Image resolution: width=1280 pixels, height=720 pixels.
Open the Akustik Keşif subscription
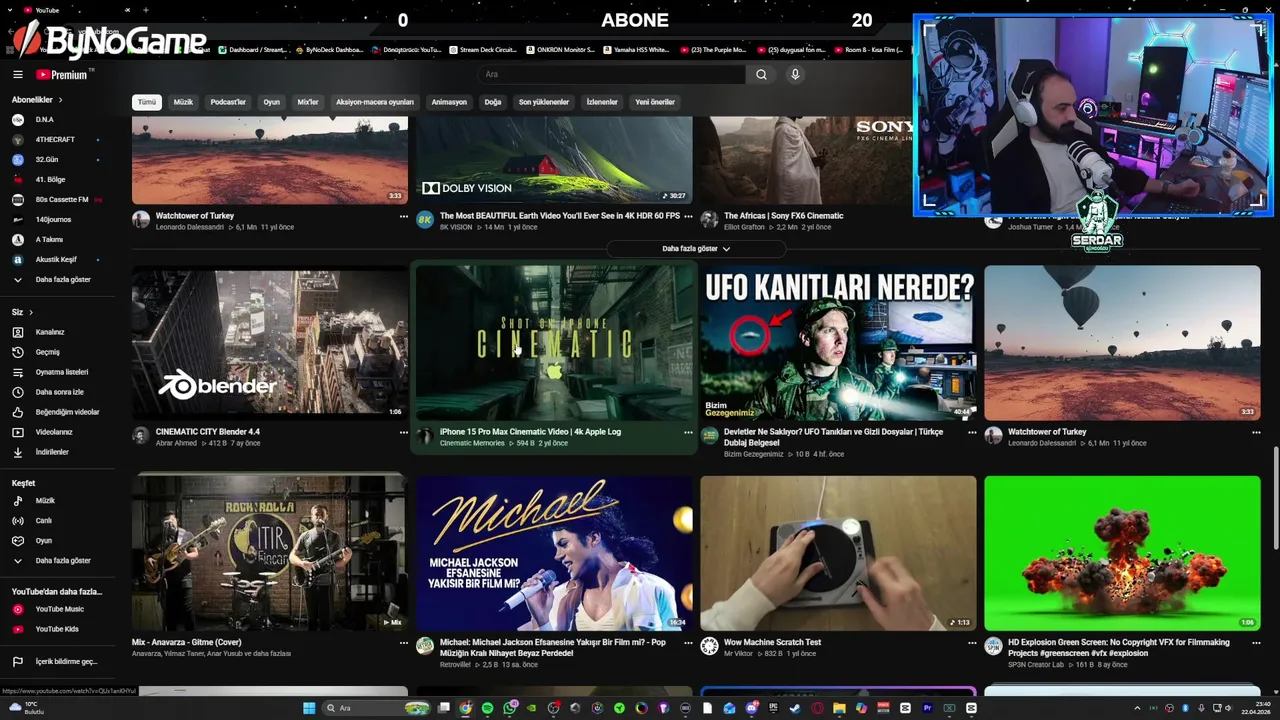[57, 259]
